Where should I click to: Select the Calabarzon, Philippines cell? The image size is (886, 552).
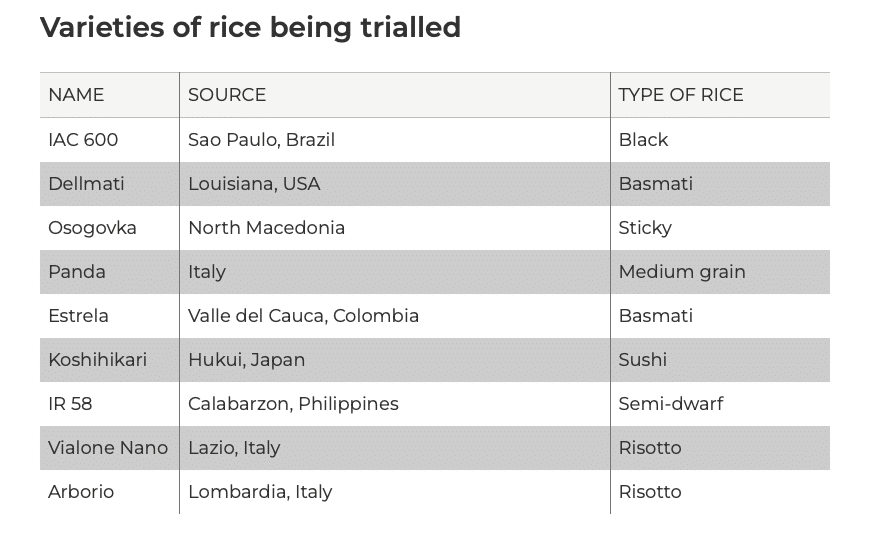(x=293, y=404)
